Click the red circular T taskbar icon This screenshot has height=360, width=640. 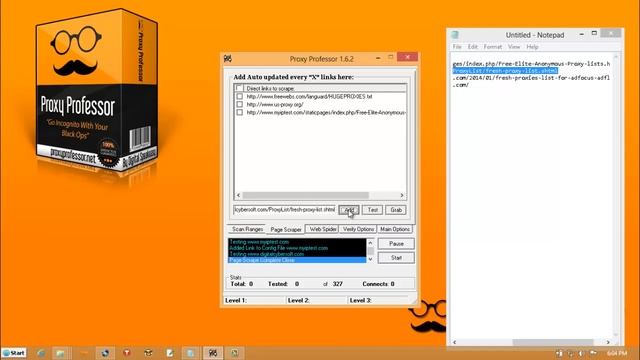[x=127, y=353]
